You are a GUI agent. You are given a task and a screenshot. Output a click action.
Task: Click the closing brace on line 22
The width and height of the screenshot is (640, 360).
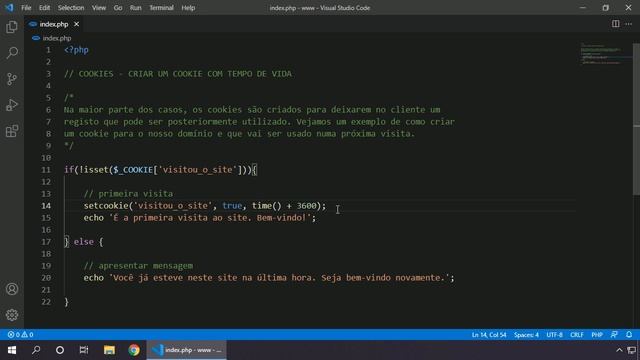pyautogui.click(x=67, y=302)
